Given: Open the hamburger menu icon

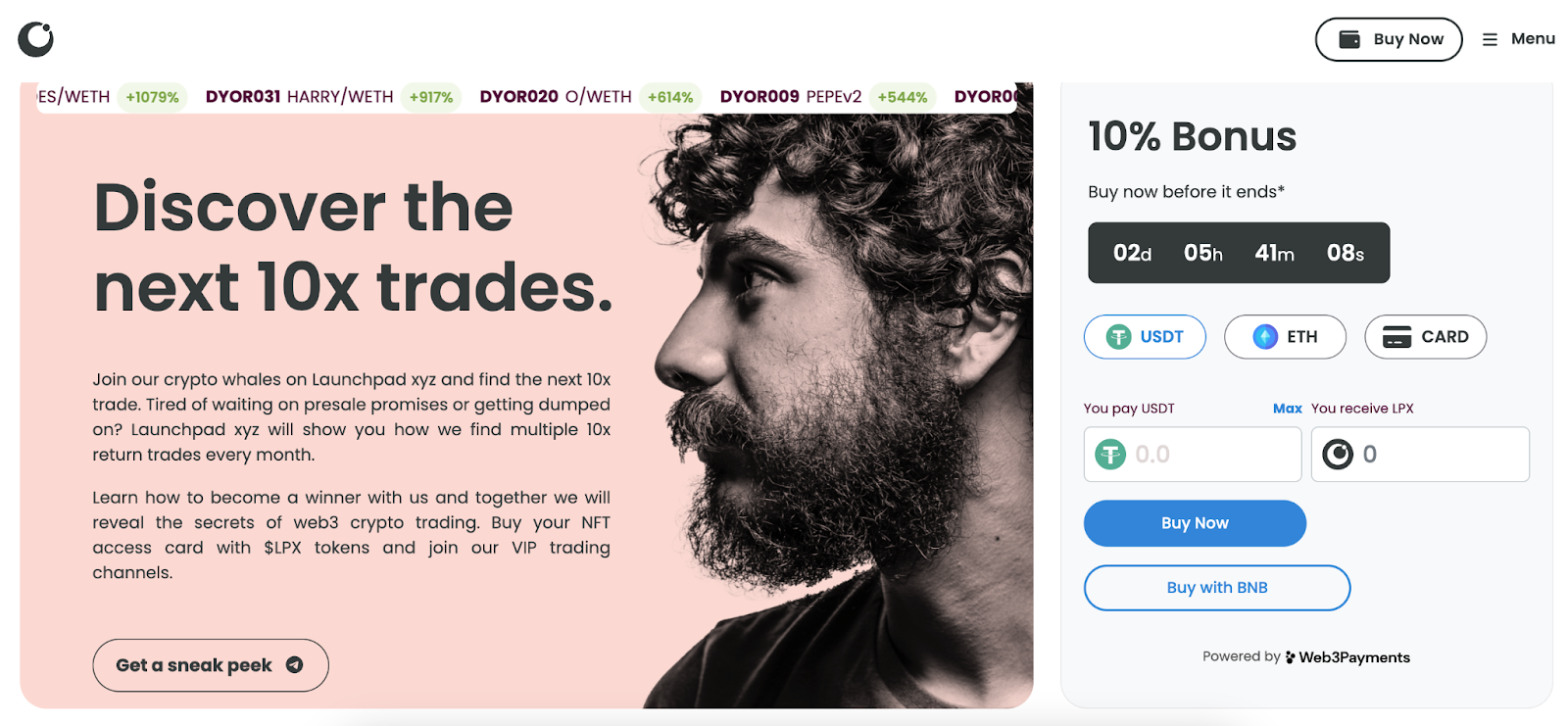Looking at the screenshot, I should [x=1490, y=39].
